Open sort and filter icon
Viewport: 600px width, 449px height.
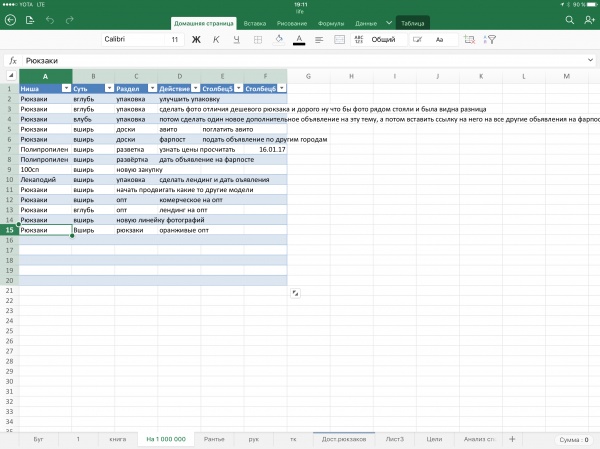tap(490, 39)
